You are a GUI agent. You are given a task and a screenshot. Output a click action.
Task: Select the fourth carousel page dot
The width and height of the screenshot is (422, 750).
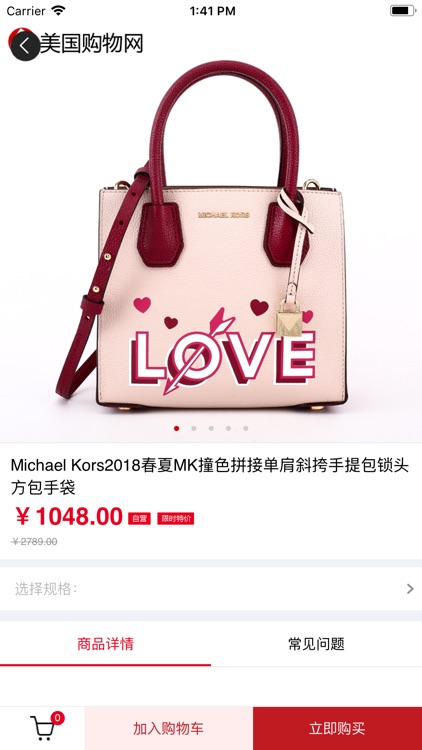[228, 429]
